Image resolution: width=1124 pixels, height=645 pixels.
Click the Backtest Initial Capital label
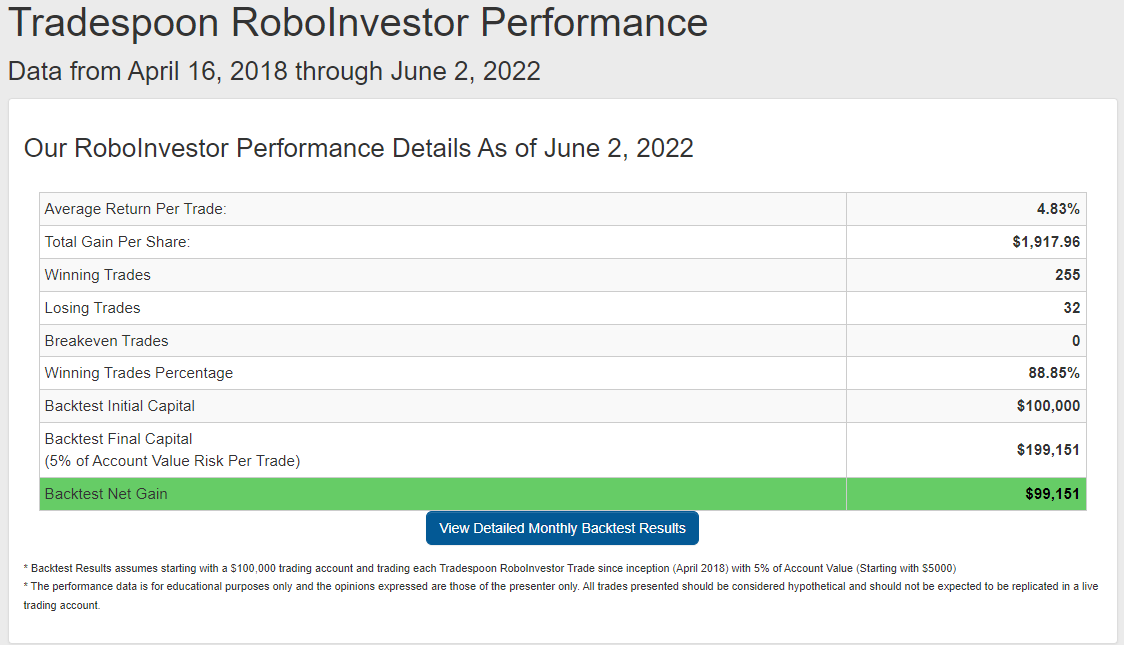point(120,406)
